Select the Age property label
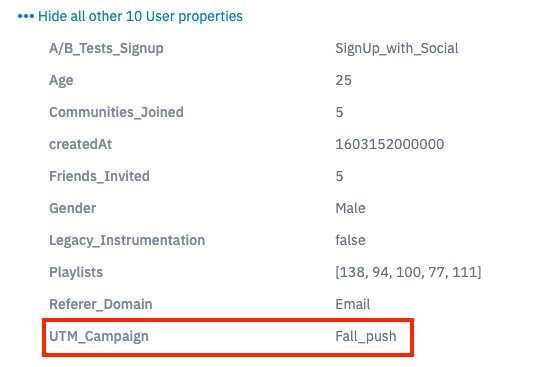533x367 pixels. coord(61,81)
